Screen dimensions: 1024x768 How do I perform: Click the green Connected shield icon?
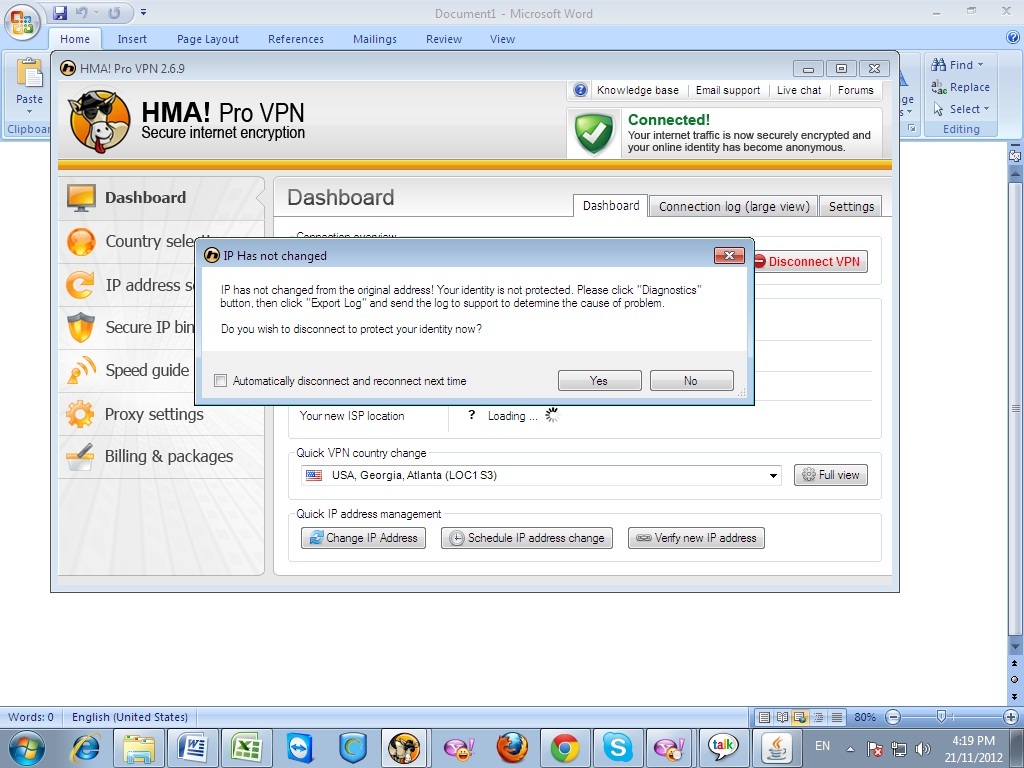594,133
